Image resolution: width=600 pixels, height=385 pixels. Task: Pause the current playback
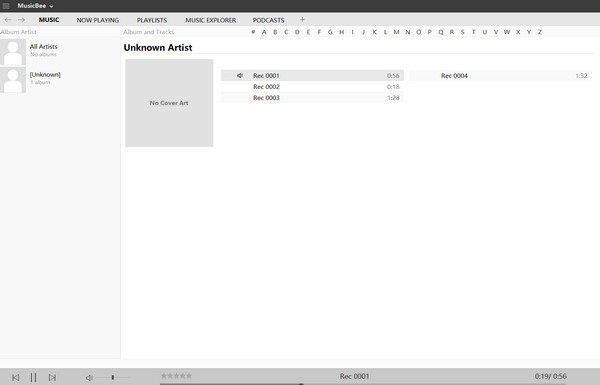pyautogui.click(x=33, y=377)
